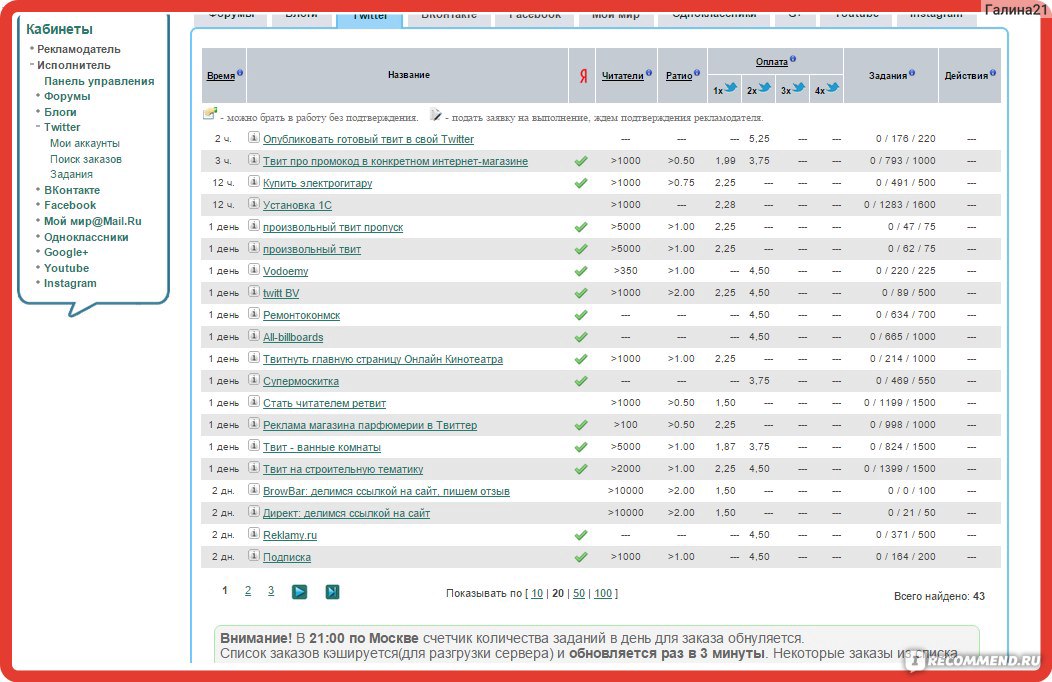
Task: Click help icon next to "Время" header
Action: (240, 73)
